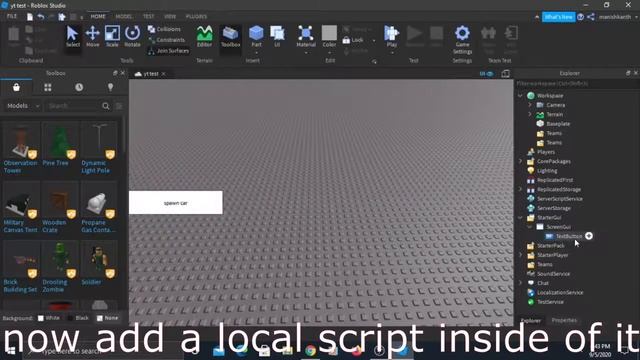The height and width of the screenshot is (360, 640).
Task: Switch to the Properties panel tab
Action: (564, 320)
